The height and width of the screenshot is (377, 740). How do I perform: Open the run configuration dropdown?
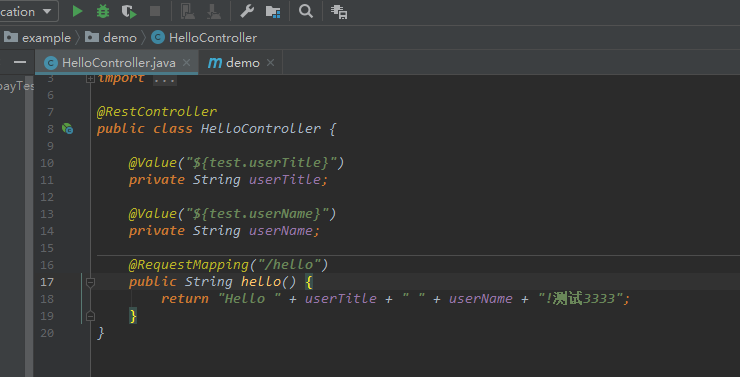click(x=27, y=11)
